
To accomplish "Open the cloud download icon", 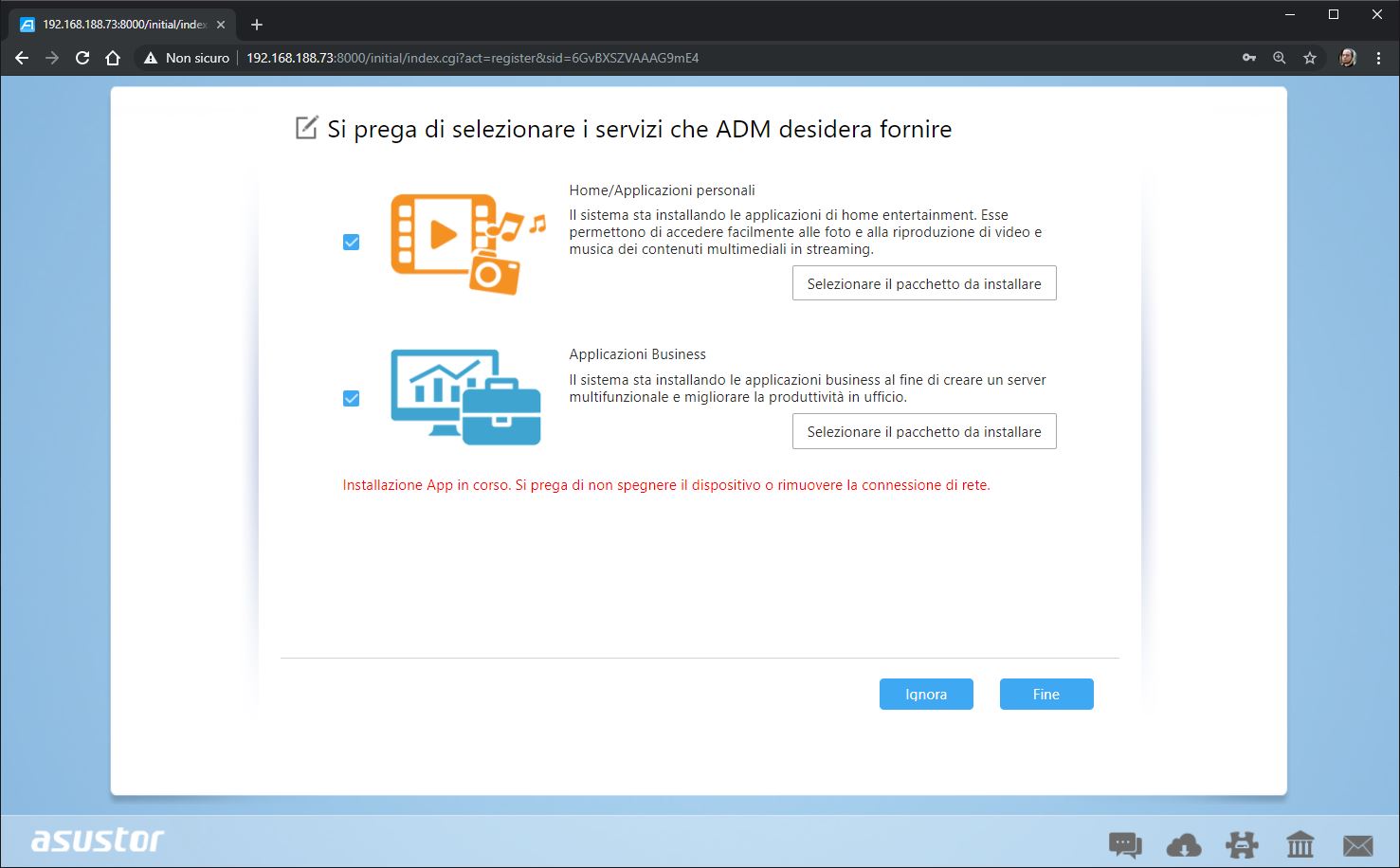I will tap(1184, 843).
